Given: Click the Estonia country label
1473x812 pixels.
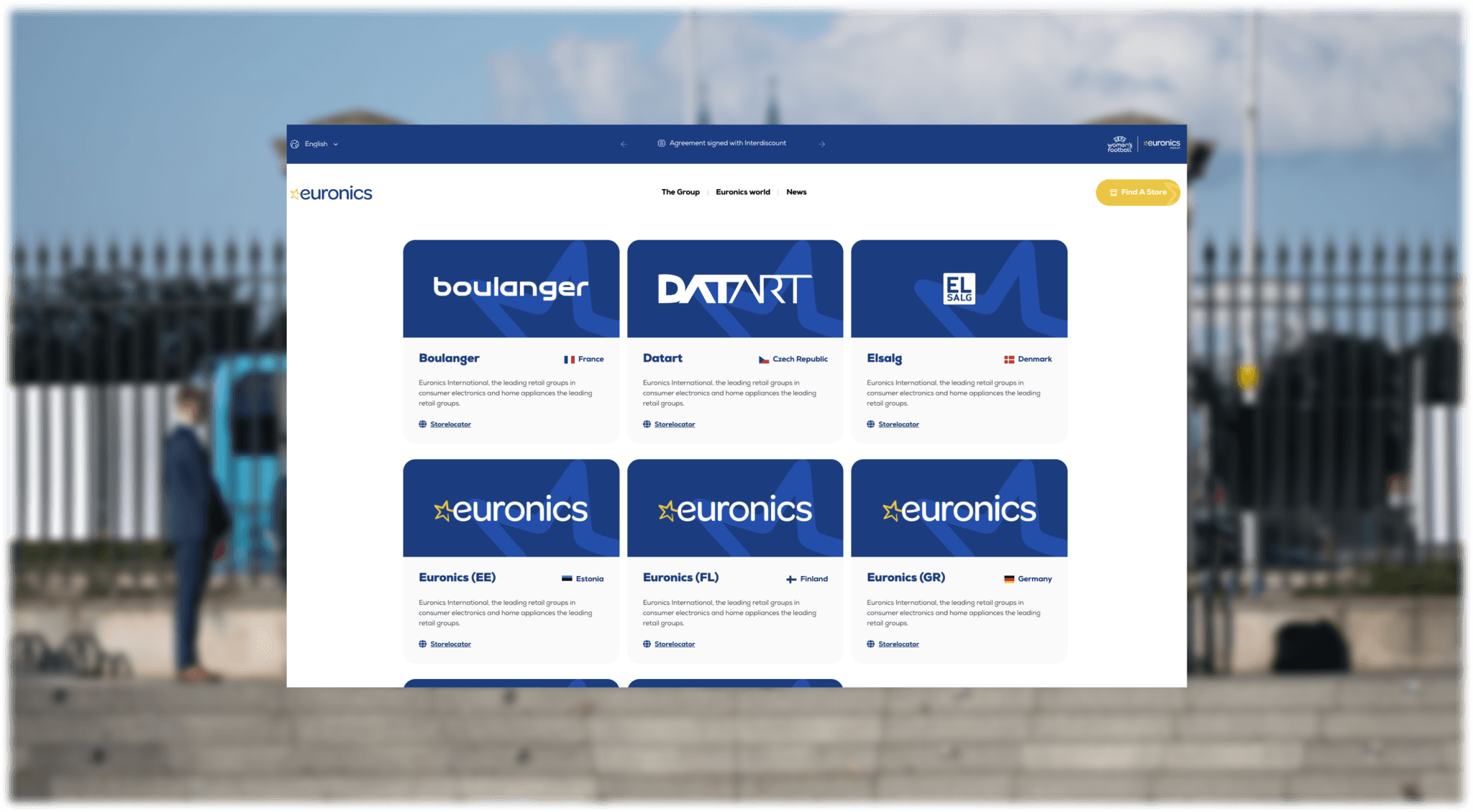Looking at the screenshot, I should coord(590,579).
